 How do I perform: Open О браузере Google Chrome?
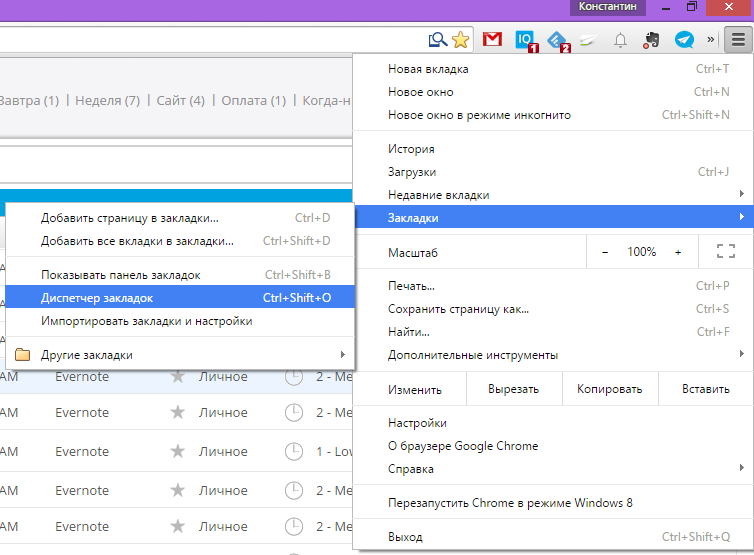point(553,446)
